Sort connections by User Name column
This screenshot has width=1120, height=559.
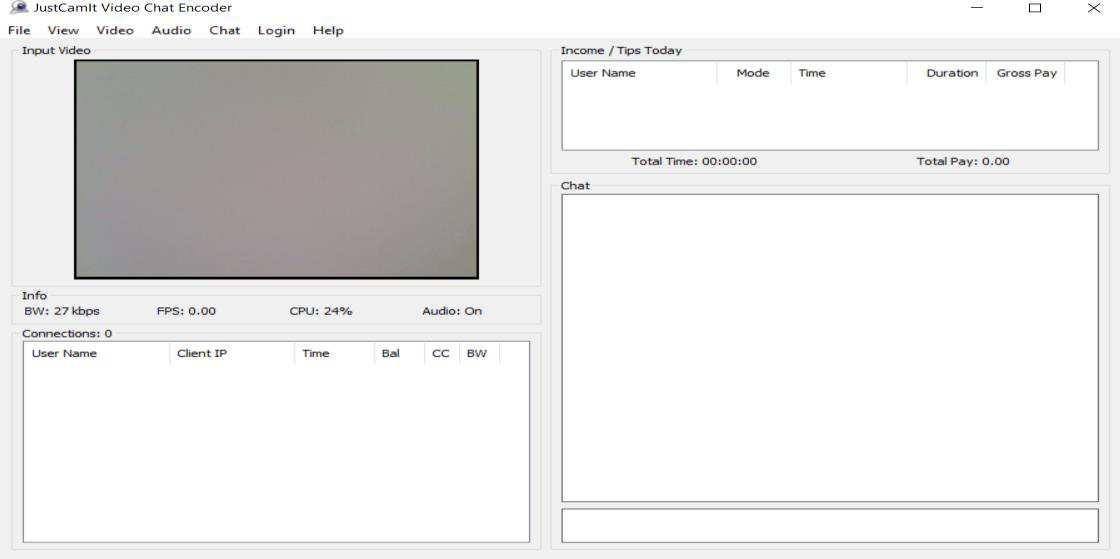96,353
